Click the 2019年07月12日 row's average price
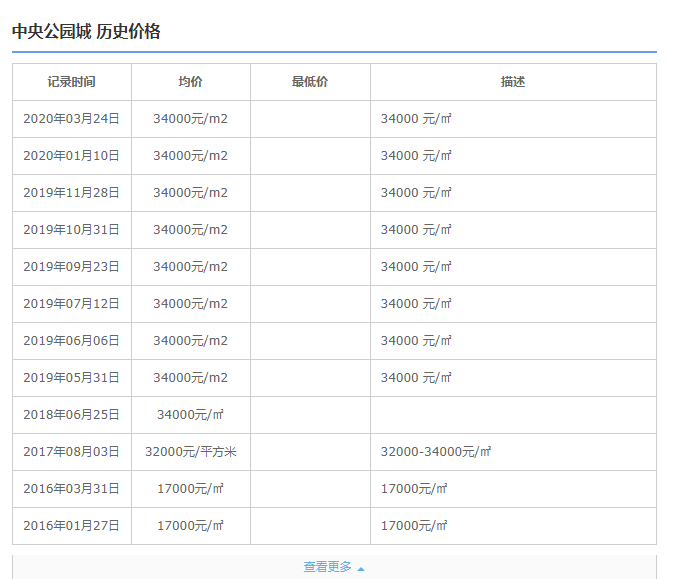Viewport: 685px width, 579px height. pyautogui.click(x=190, y=304)
